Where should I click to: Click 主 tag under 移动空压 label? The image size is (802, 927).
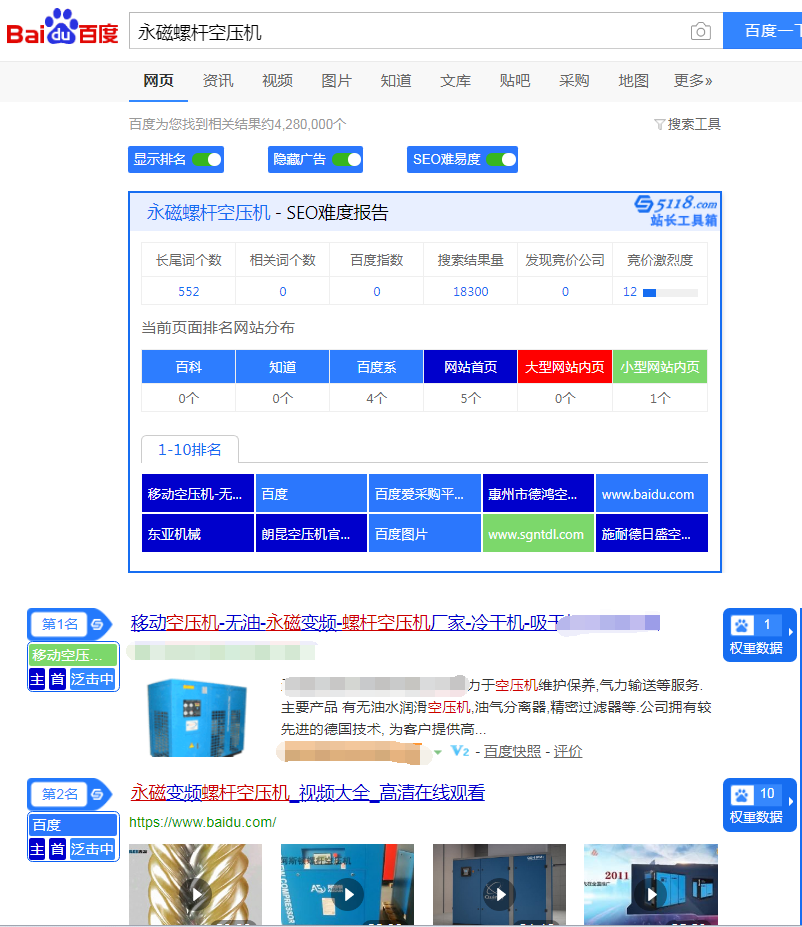(x=37, y=679)
